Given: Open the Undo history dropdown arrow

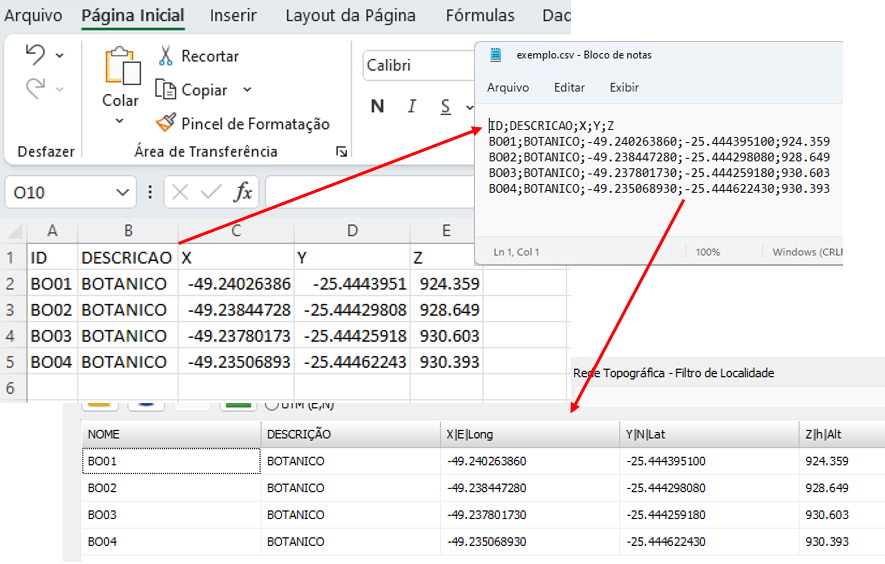Looking at the screenshot, I should pos(60,55).
